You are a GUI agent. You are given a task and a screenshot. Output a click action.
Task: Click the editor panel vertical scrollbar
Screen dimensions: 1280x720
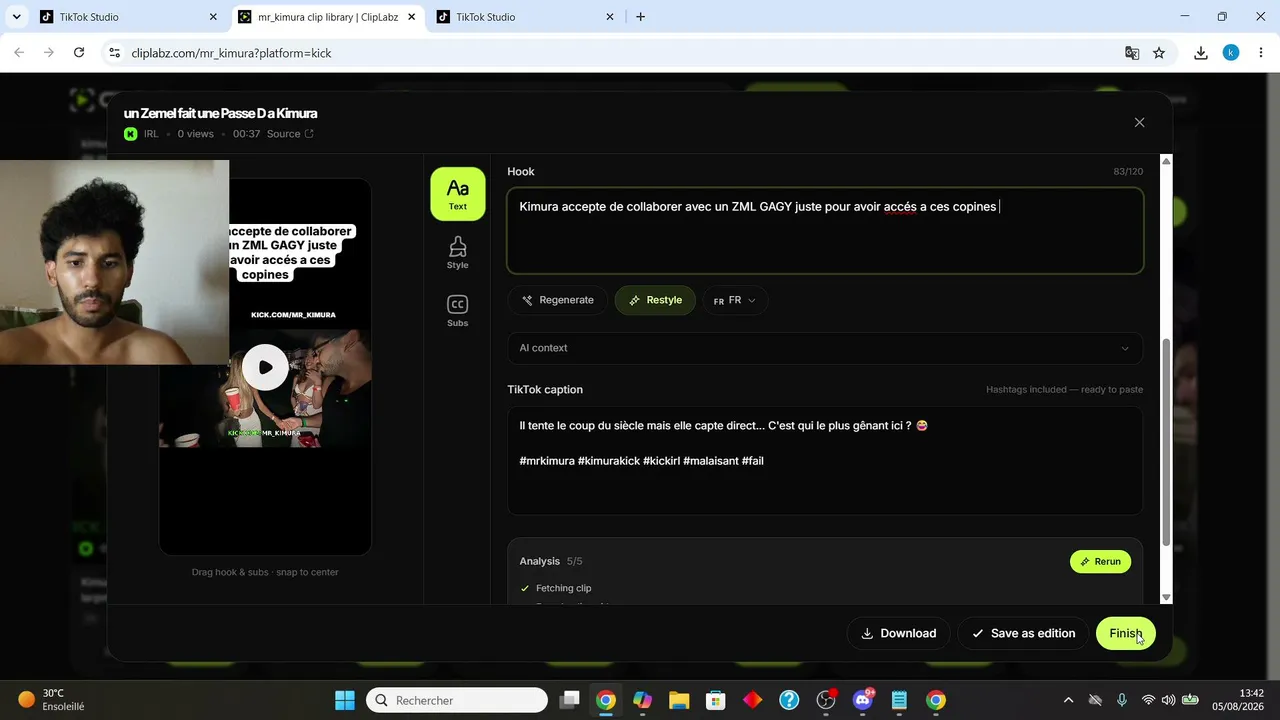tap(1166, 440)
